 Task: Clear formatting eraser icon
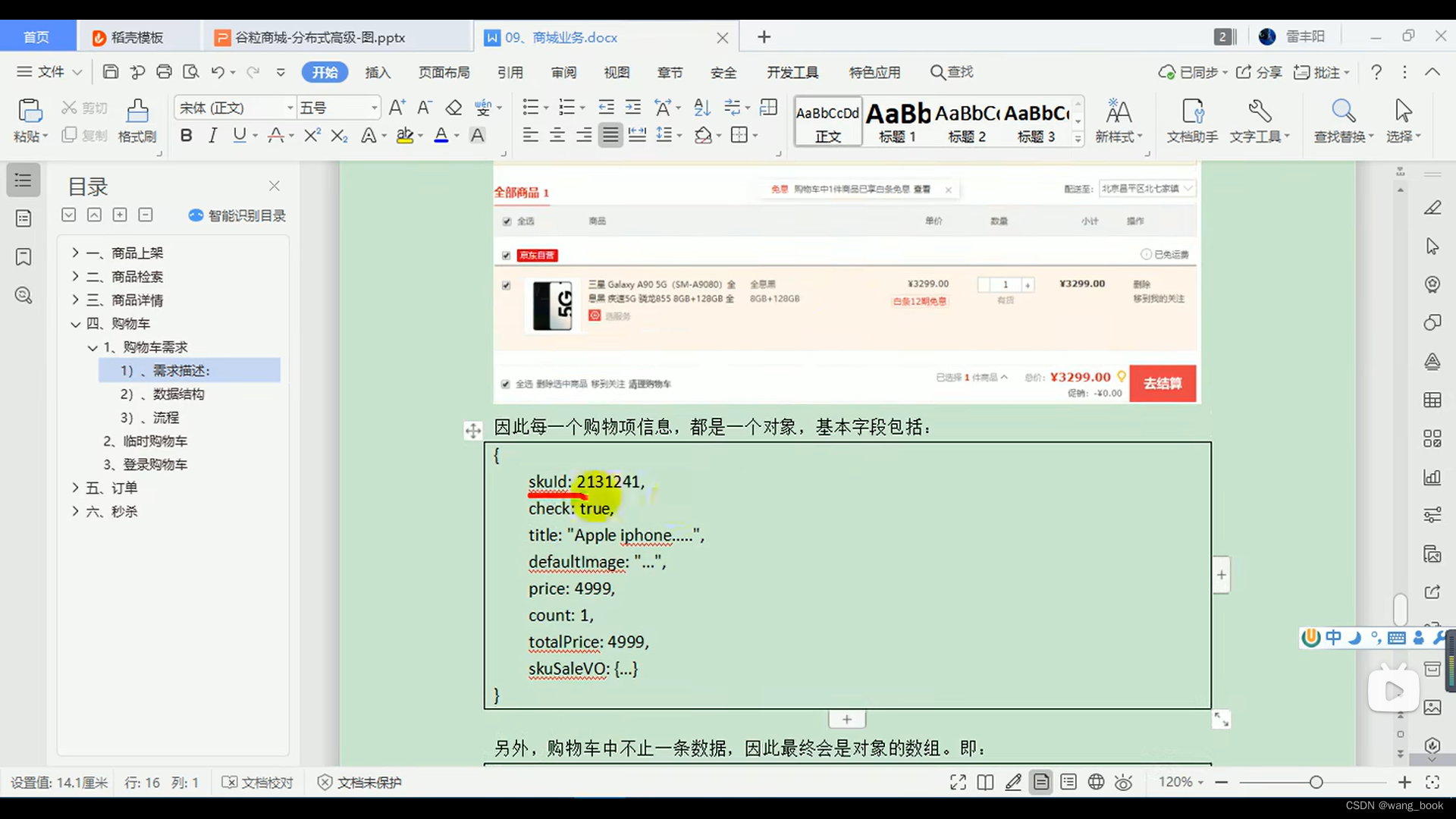coord(453,108)
